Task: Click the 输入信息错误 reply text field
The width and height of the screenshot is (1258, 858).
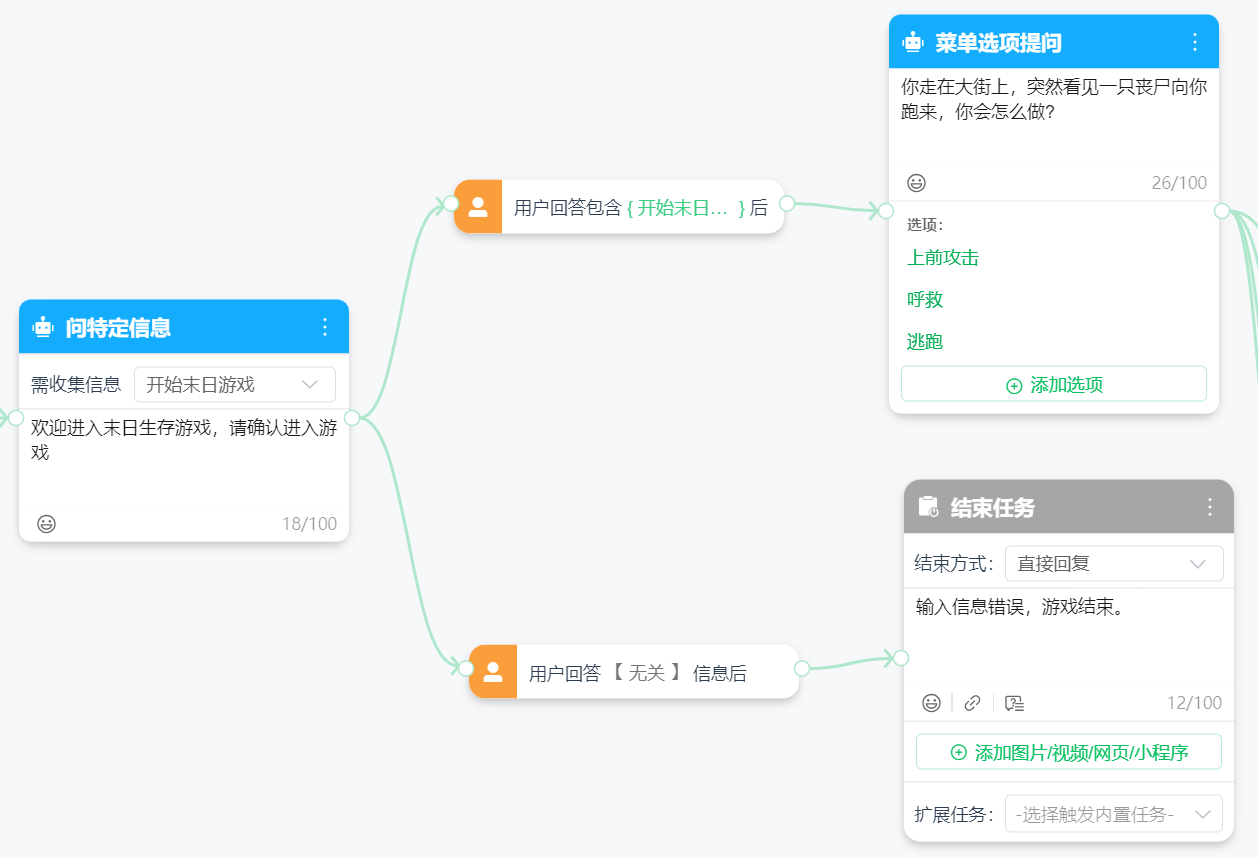Action: pos(1068,635)
